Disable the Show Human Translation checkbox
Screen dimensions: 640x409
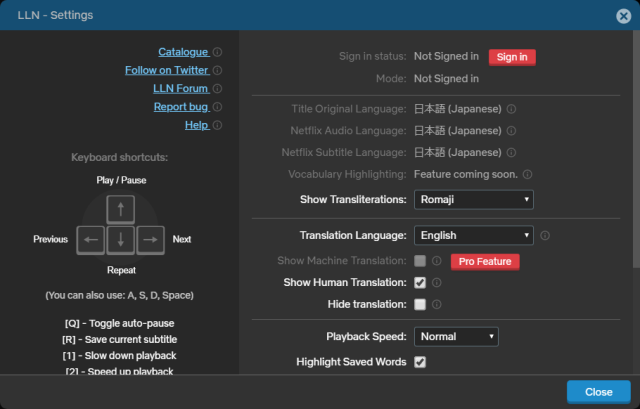(x=420, y=283)
